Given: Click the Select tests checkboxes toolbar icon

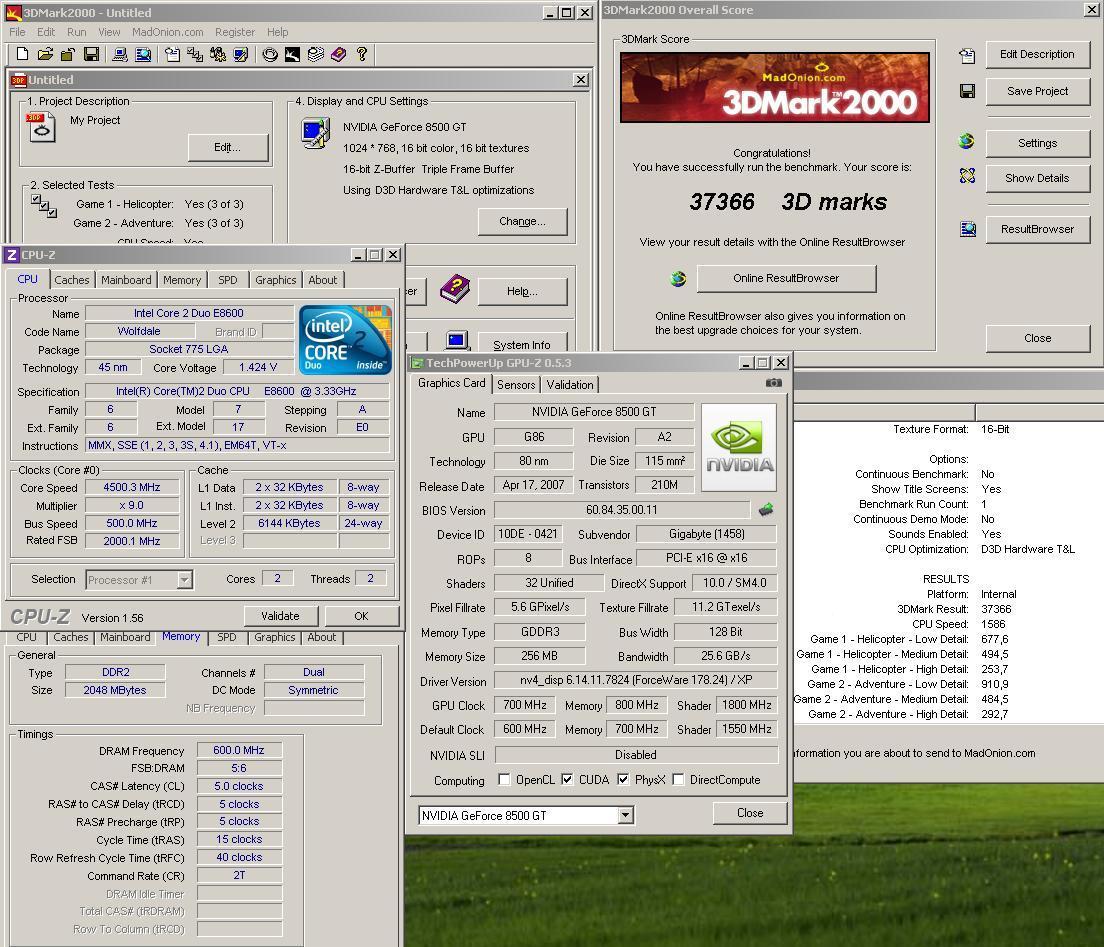Looking at the screenshot, I should point(195,54).
